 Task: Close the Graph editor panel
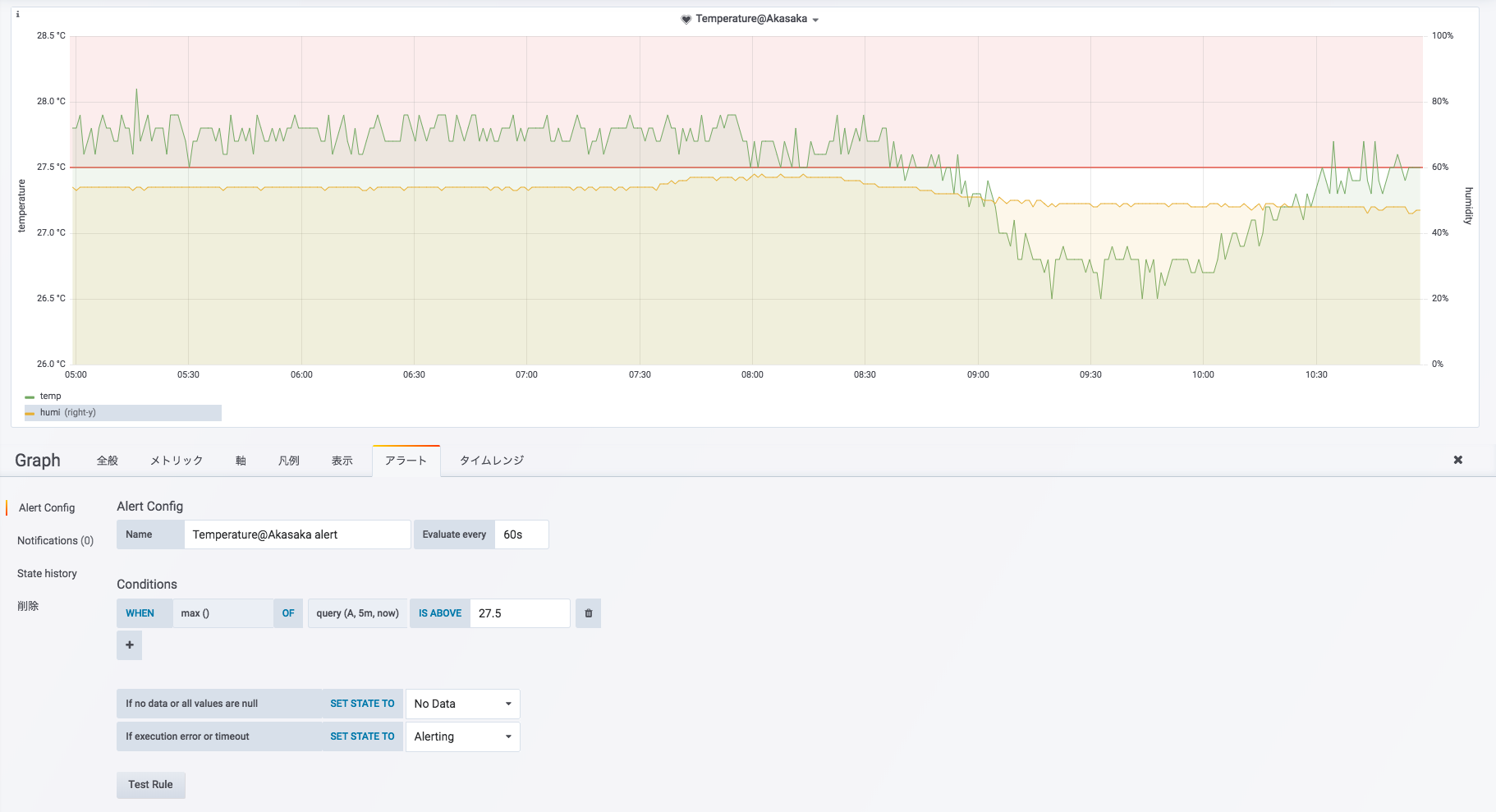pos(1458,460)
